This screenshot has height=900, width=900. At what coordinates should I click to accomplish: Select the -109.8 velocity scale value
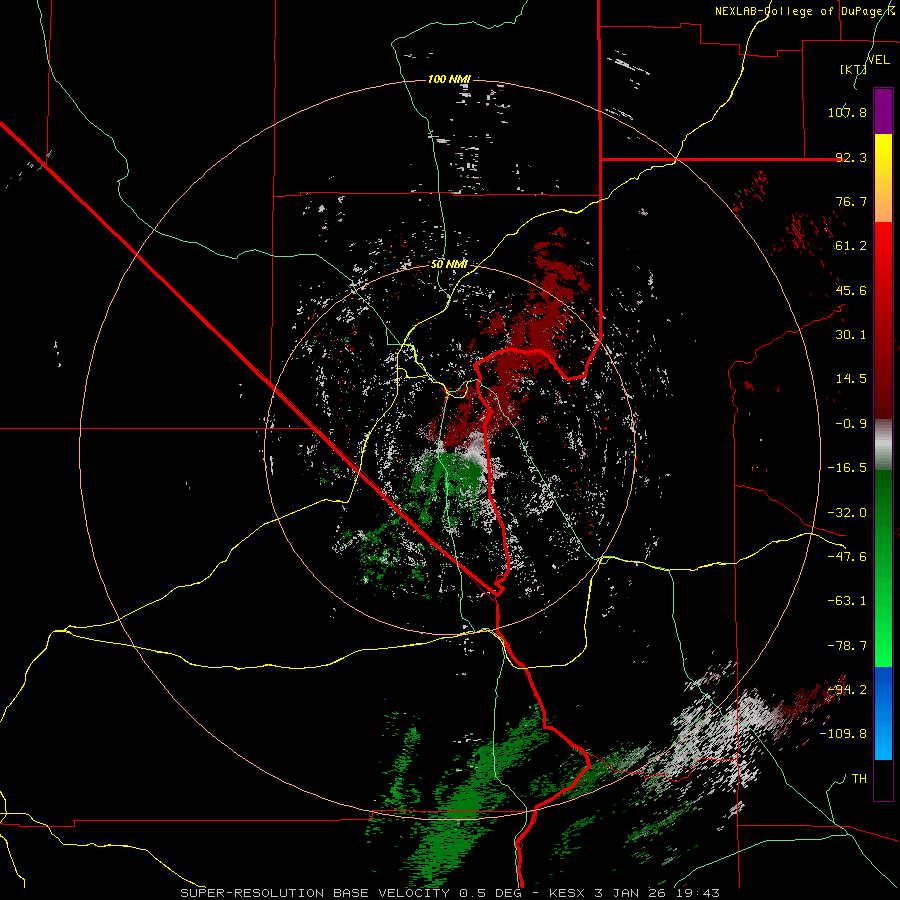[843, 734]
